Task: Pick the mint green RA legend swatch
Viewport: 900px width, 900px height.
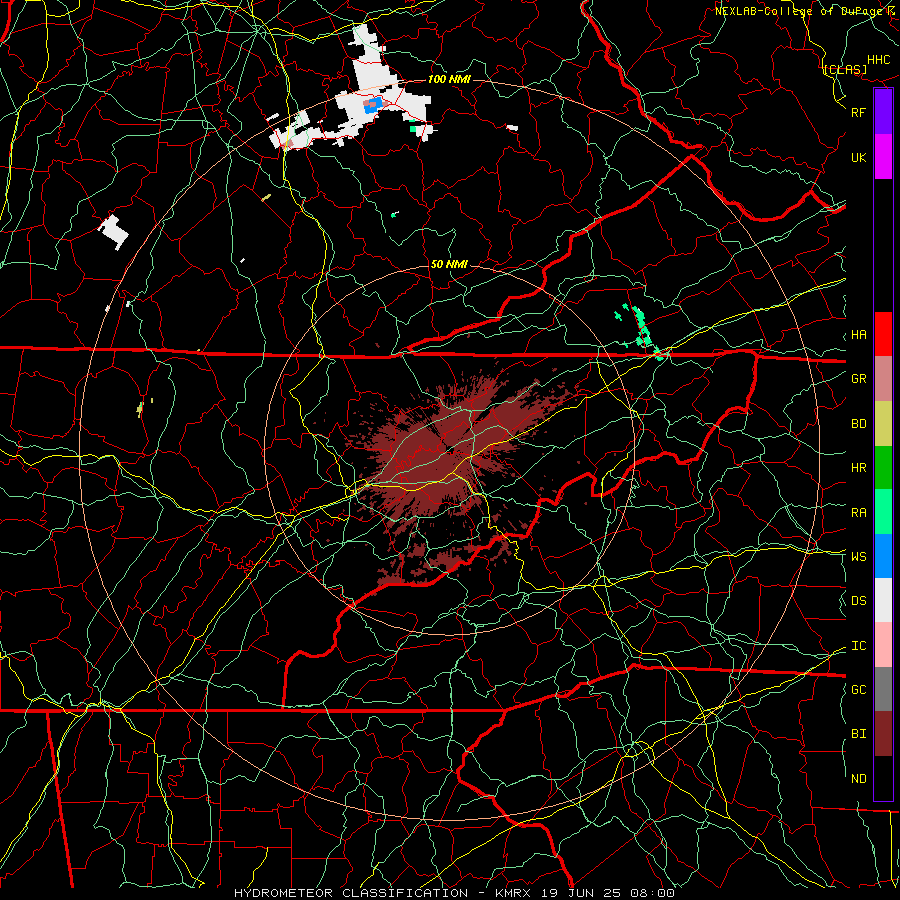Action: point(883,512)
